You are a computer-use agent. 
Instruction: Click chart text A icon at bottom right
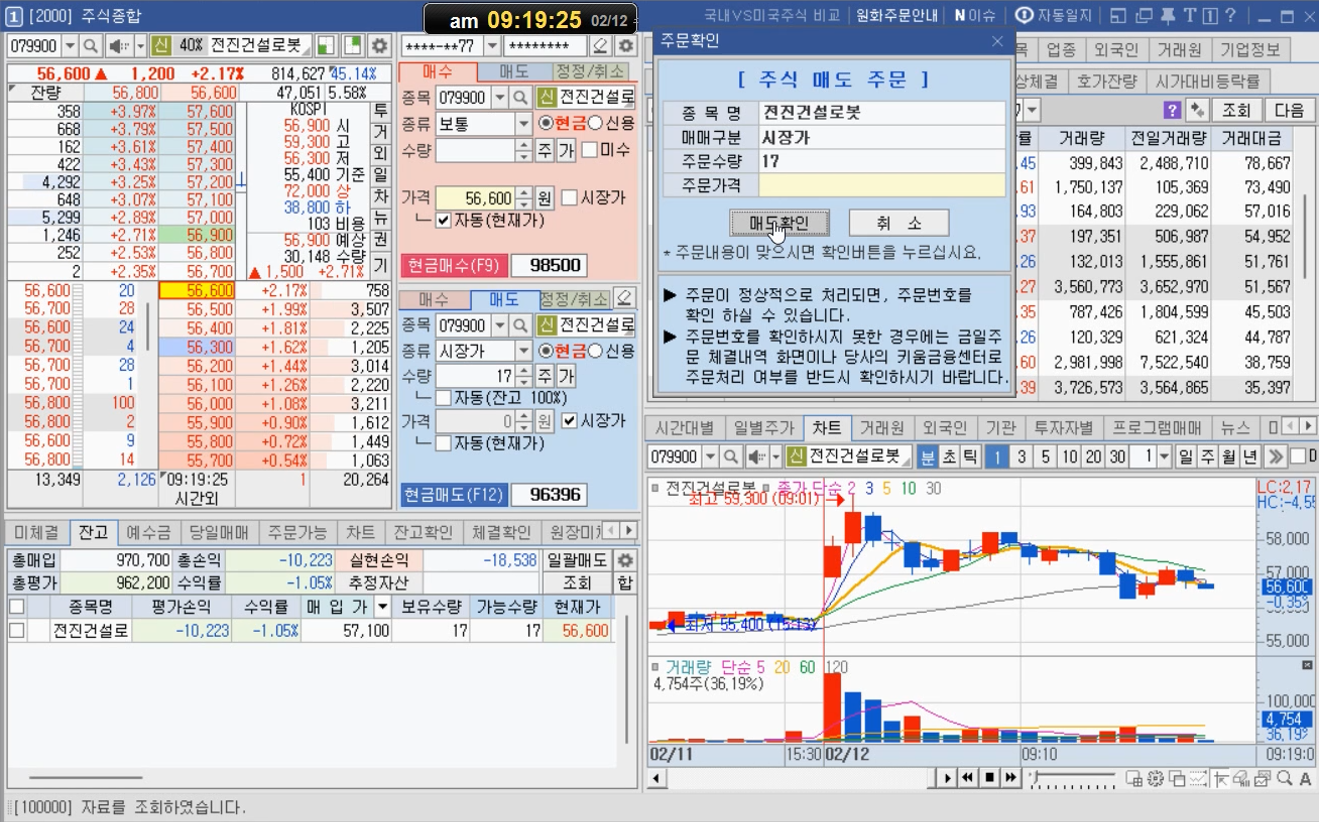pos(1304,778)
